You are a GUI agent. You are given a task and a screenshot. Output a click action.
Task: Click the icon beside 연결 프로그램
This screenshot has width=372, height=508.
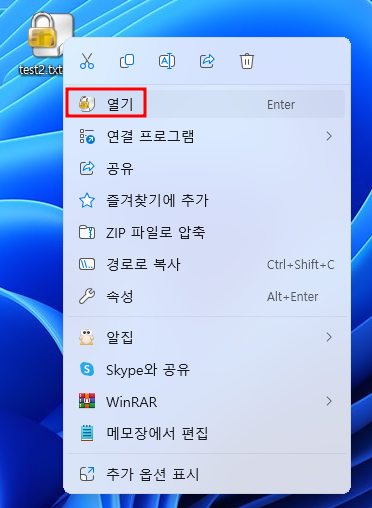click(x=87, y=136)
